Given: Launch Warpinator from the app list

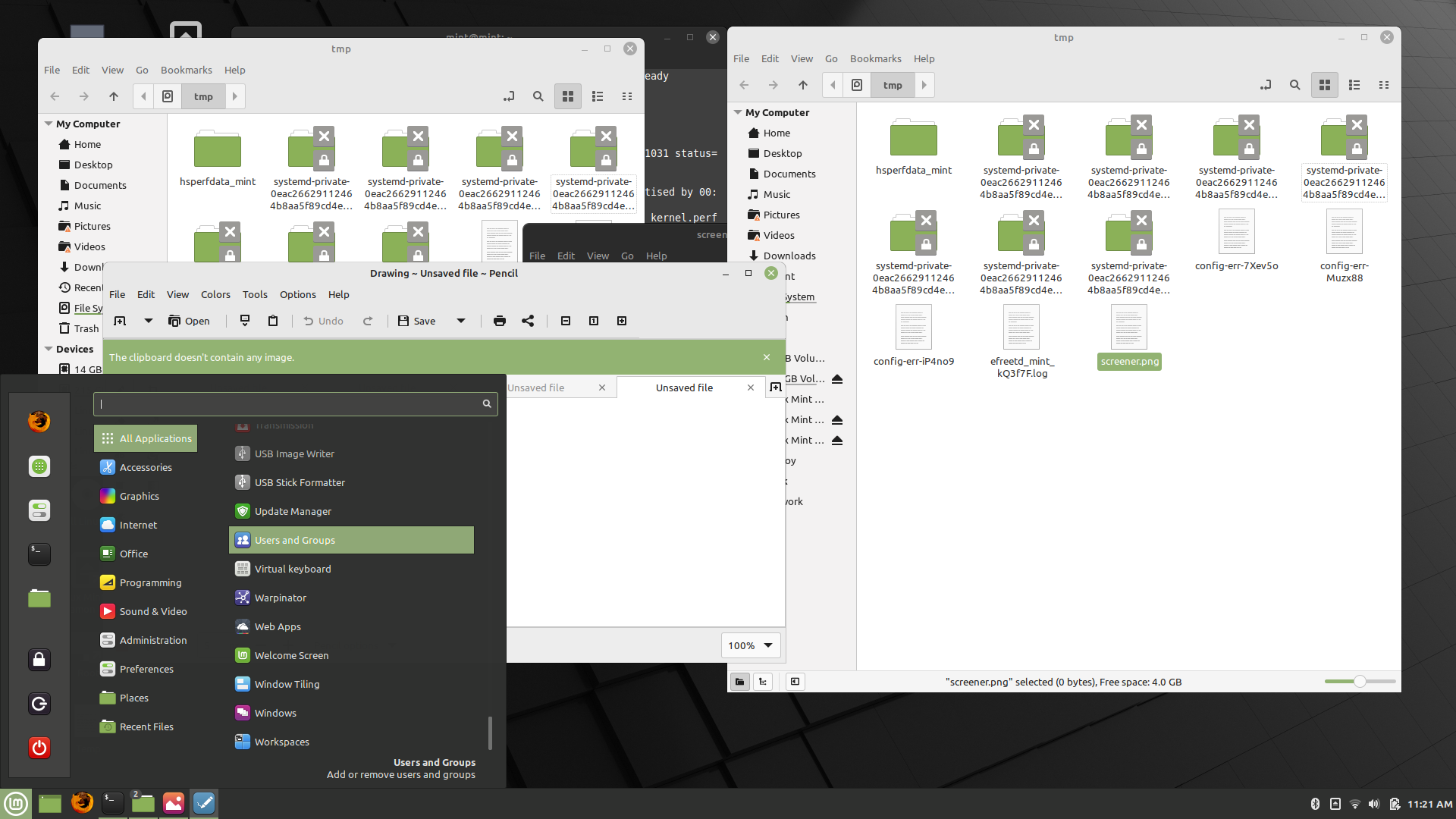Looking at the screenshot, I should pos(351,598).
